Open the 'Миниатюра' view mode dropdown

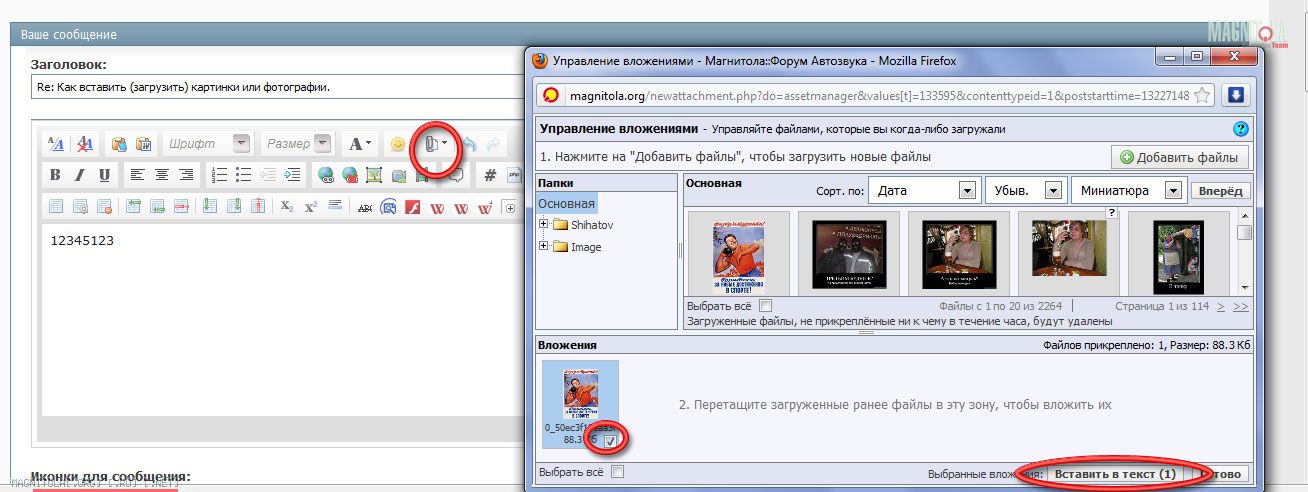pos(1127,190)
